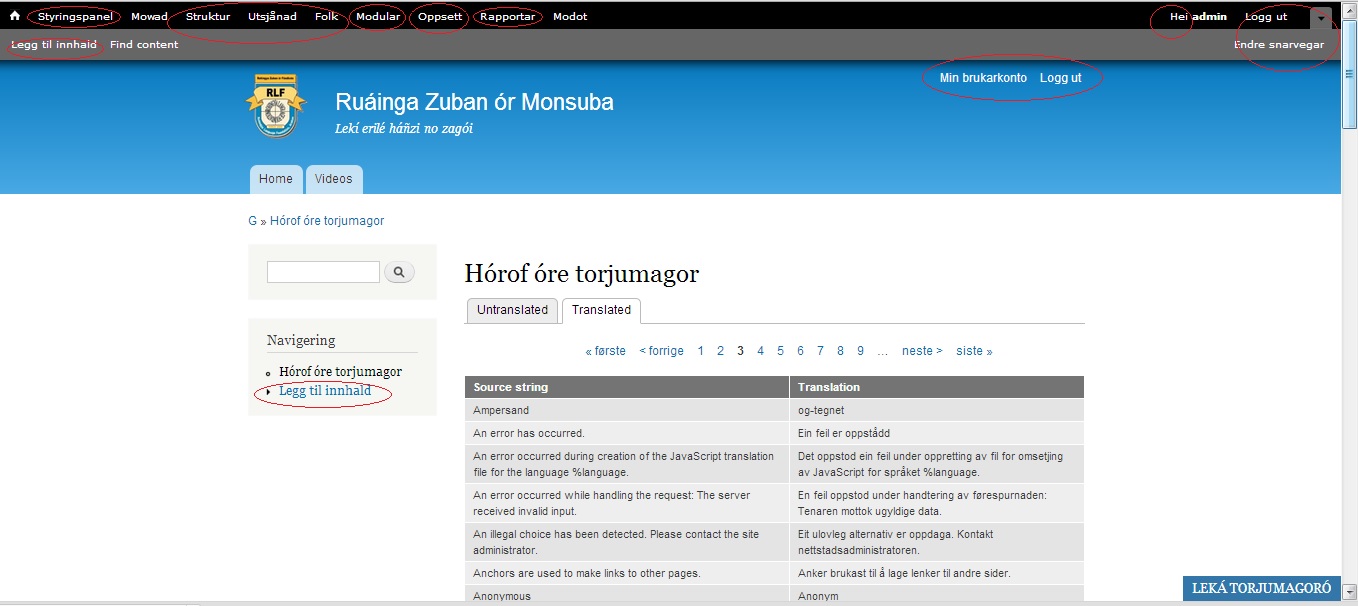
Task: Click the home icon in admin toolbar
Action: 15,17
